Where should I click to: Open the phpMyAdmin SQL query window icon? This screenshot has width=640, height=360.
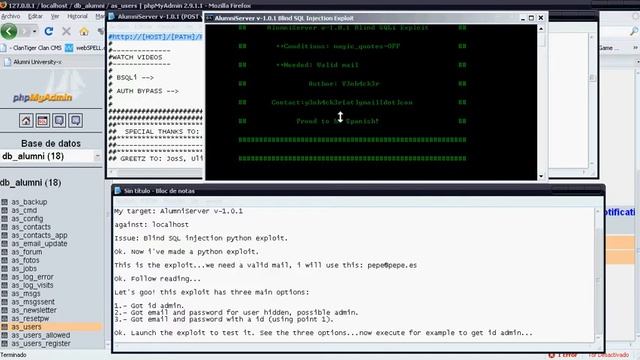[42, 120]
